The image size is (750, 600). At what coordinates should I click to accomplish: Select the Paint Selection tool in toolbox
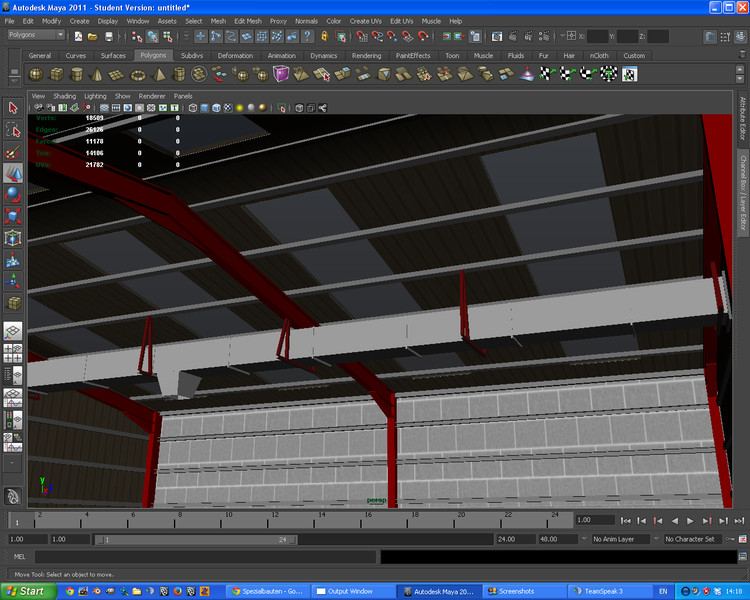coord(13,152)
